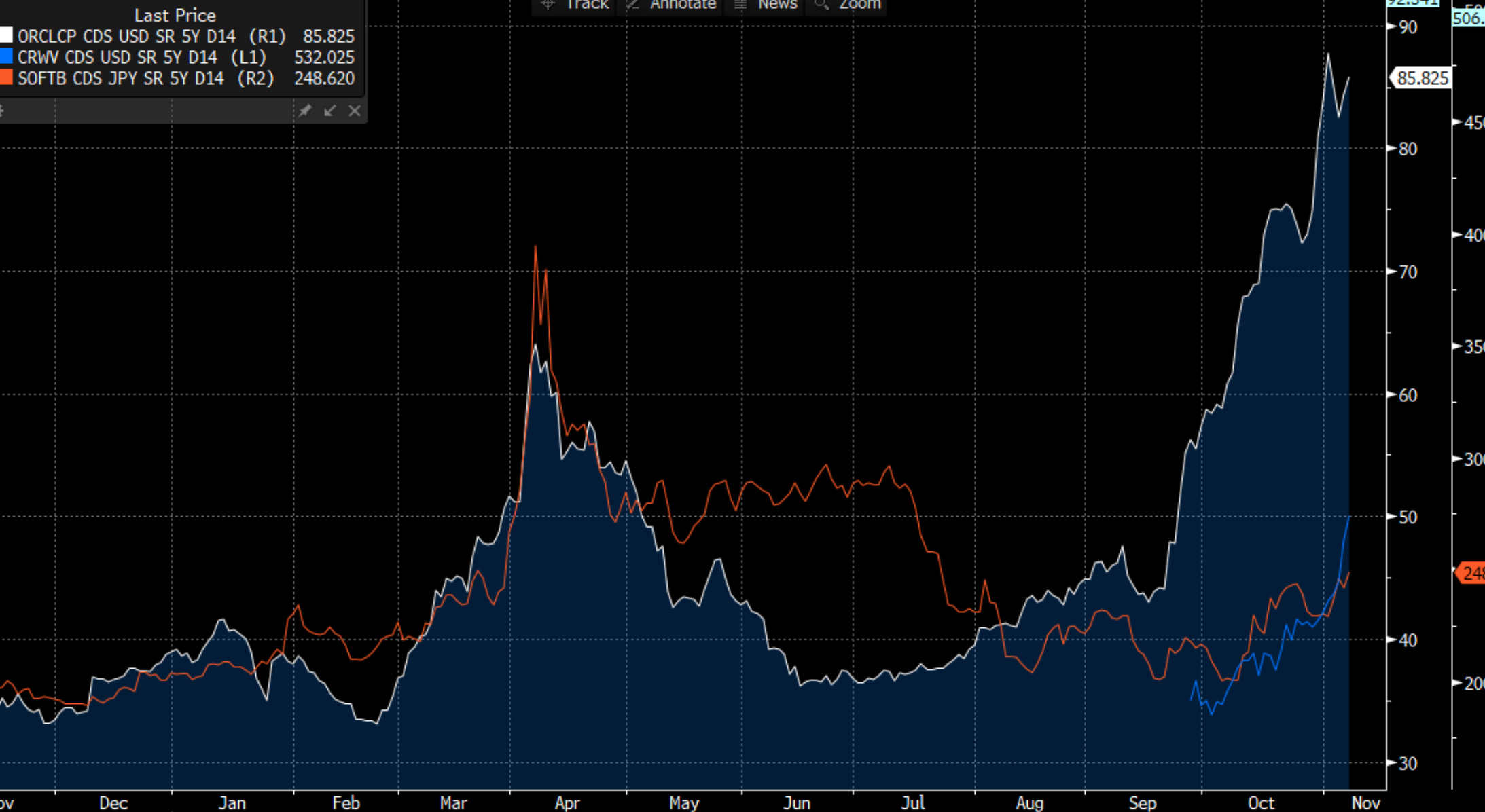The image size is (1485, 812).
Task: Click the cyan 506 axis value tag
Action: [1468, 18]
